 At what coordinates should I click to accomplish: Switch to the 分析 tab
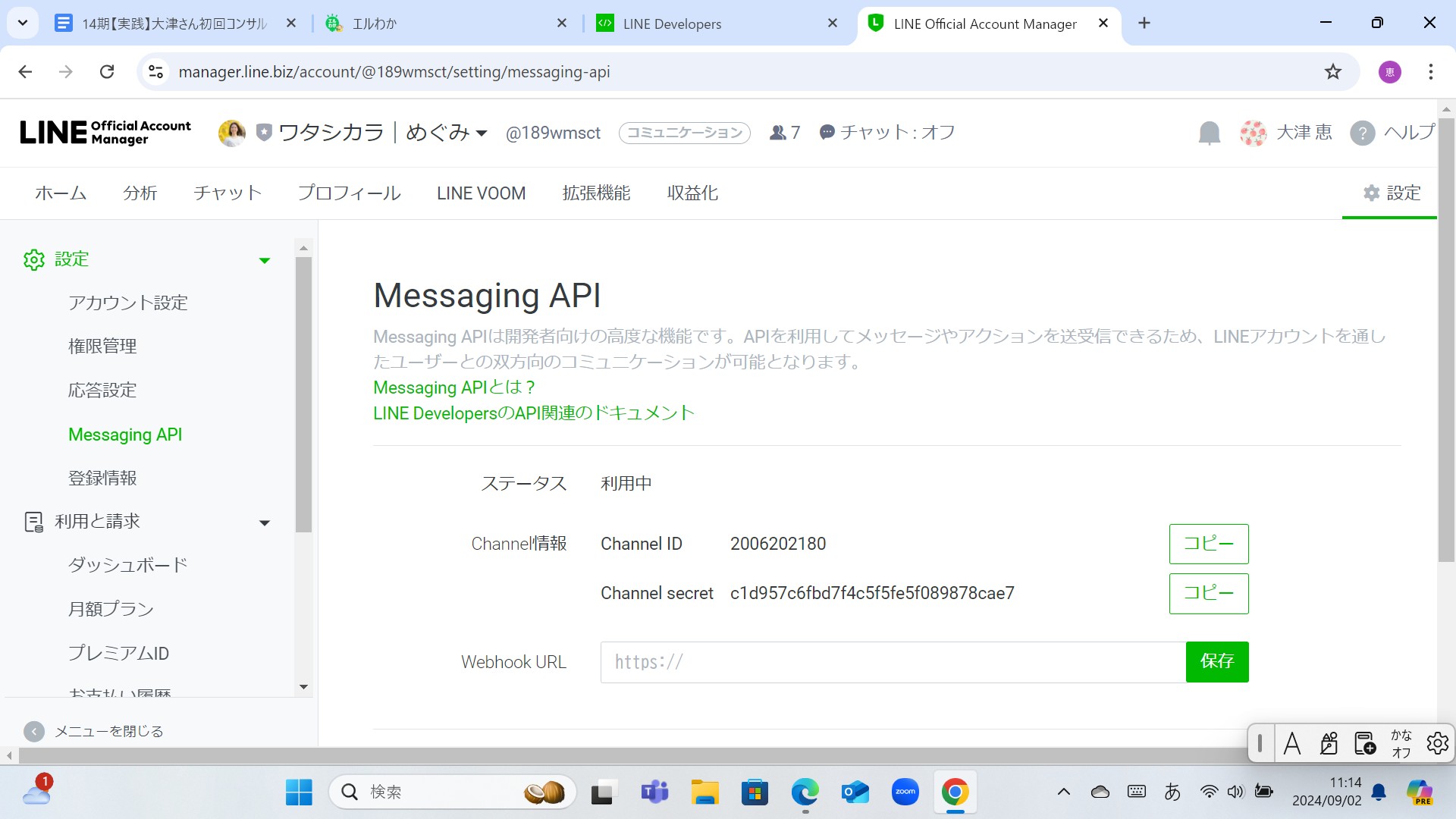point(140,193)
